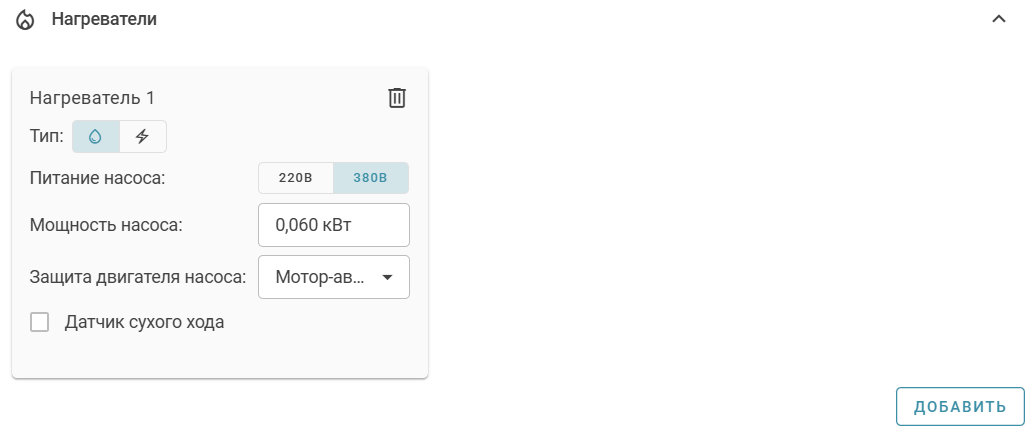Click the Нагреватель 1 card title
Image resolution: width=1032 pixels, height=434 pixels.
[x=92, y=98]
